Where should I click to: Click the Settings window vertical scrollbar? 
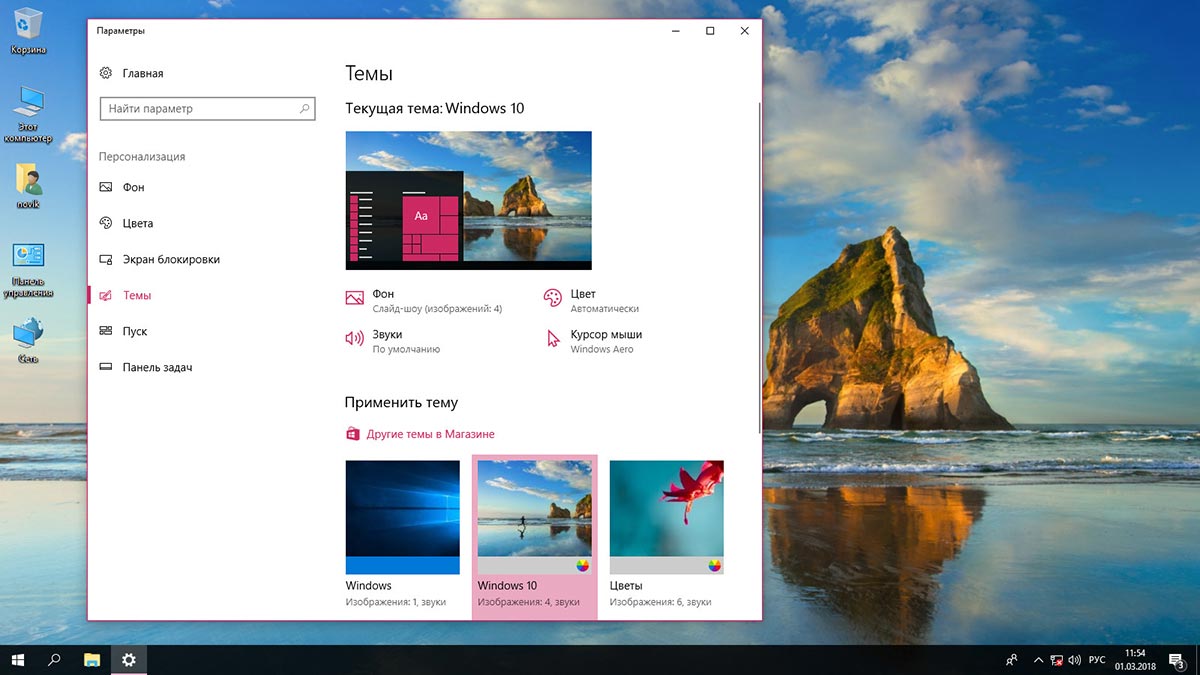759,267
